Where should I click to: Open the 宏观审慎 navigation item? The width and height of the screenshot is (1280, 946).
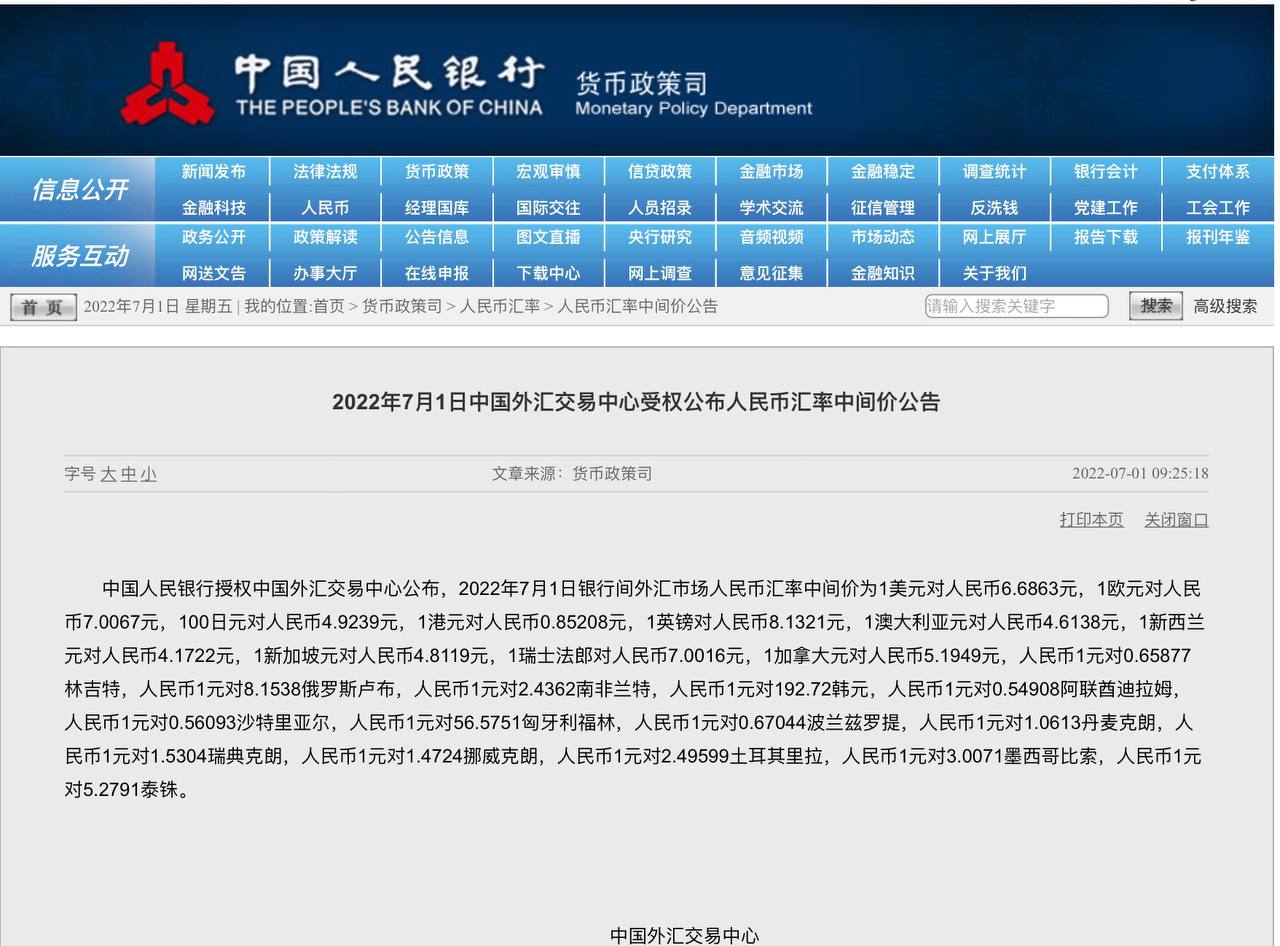[548, 172]
